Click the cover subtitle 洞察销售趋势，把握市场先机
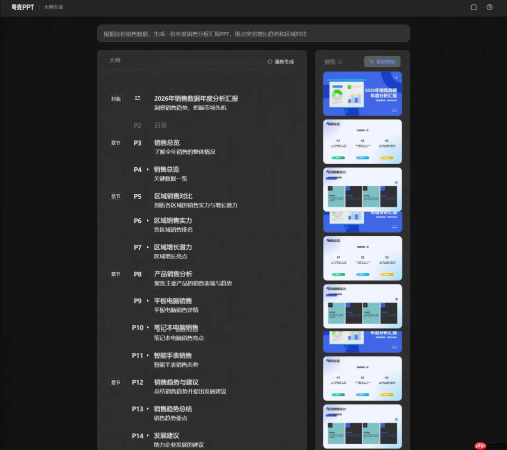Screen dimensions: 507x450 [190, 108]
